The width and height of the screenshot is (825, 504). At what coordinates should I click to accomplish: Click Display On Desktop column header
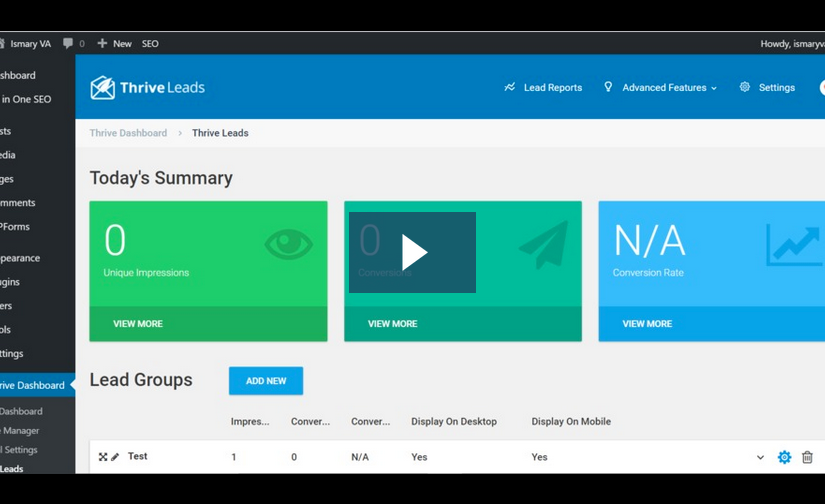pos(454,421)
